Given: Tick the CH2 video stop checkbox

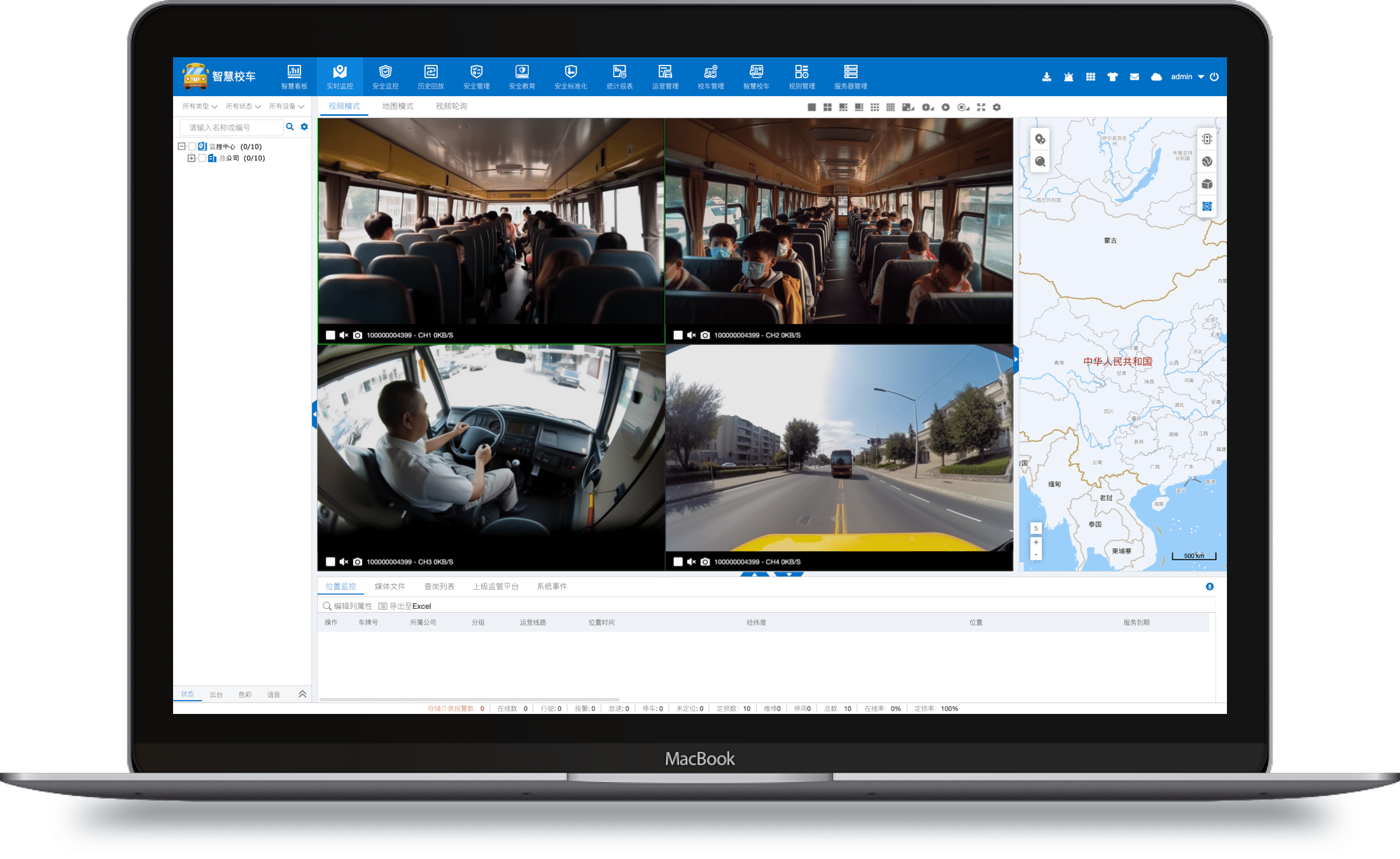Looking at the screenshot, I should click(x=678, y=335).
